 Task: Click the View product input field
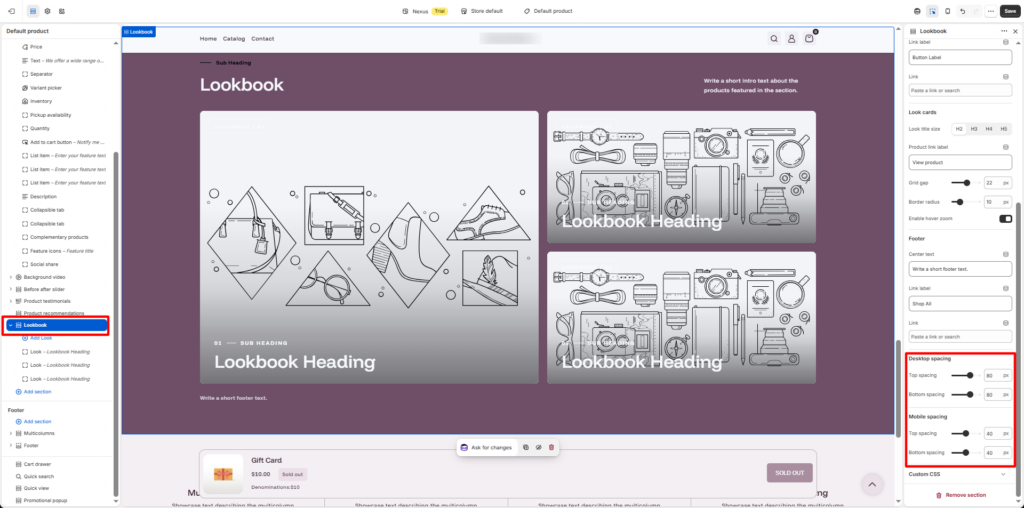pyautogui.click(x=960, y=162)
